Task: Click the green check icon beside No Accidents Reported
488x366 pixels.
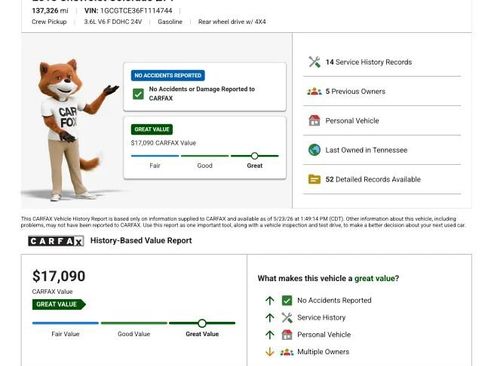Action: (287, 301)
